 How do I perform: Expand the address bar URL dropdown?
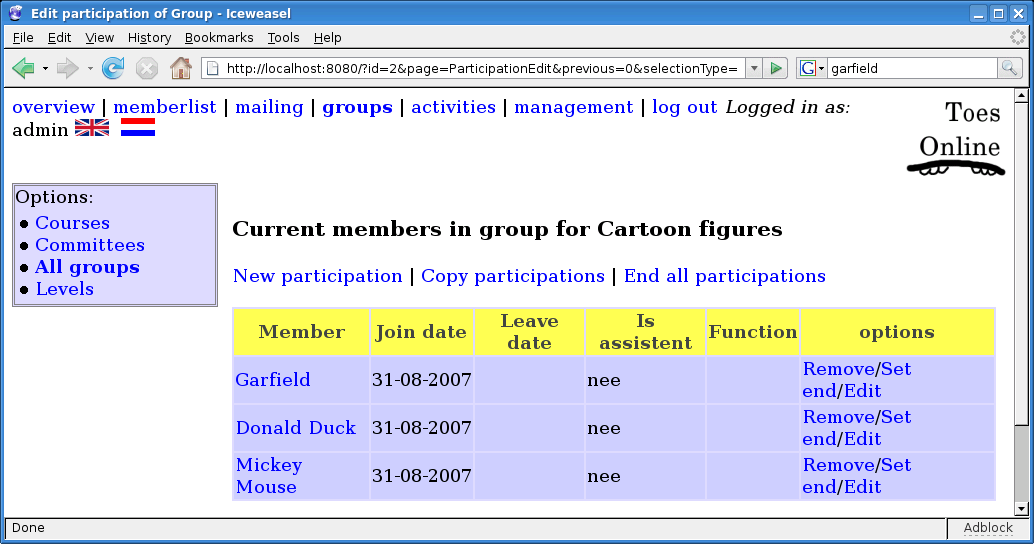pyautogui.click(x=754, y=69)
